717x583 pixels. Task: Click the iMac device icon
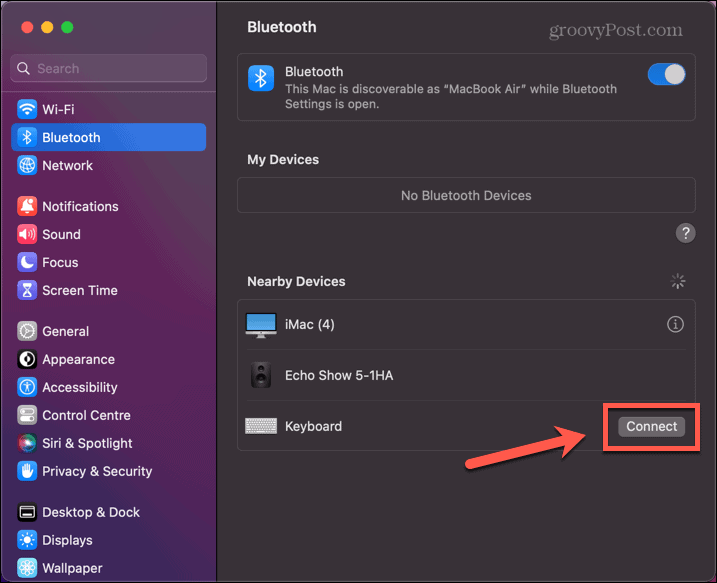[x=261, y=325]
